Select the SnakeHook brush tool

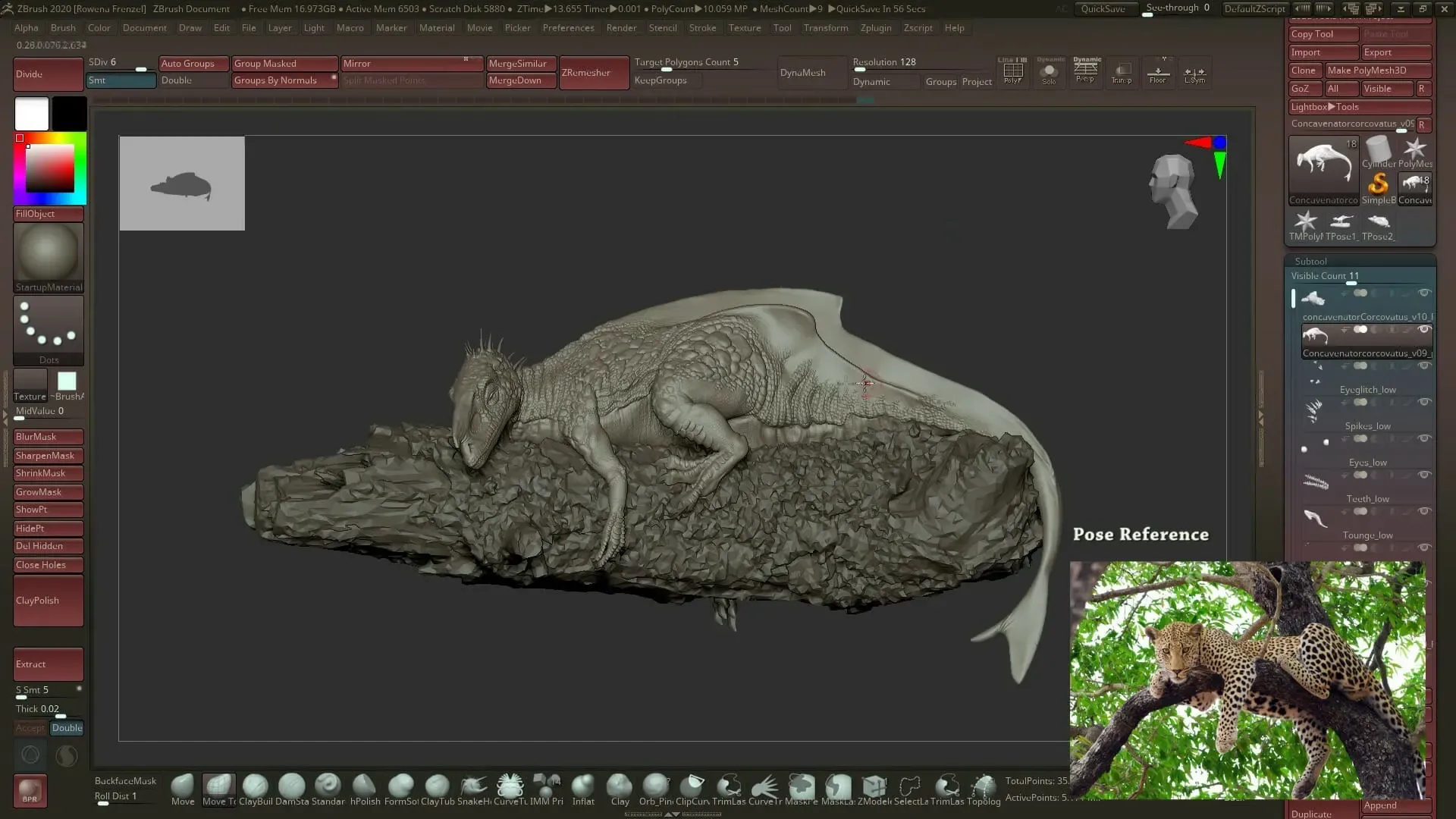[474, 787]
